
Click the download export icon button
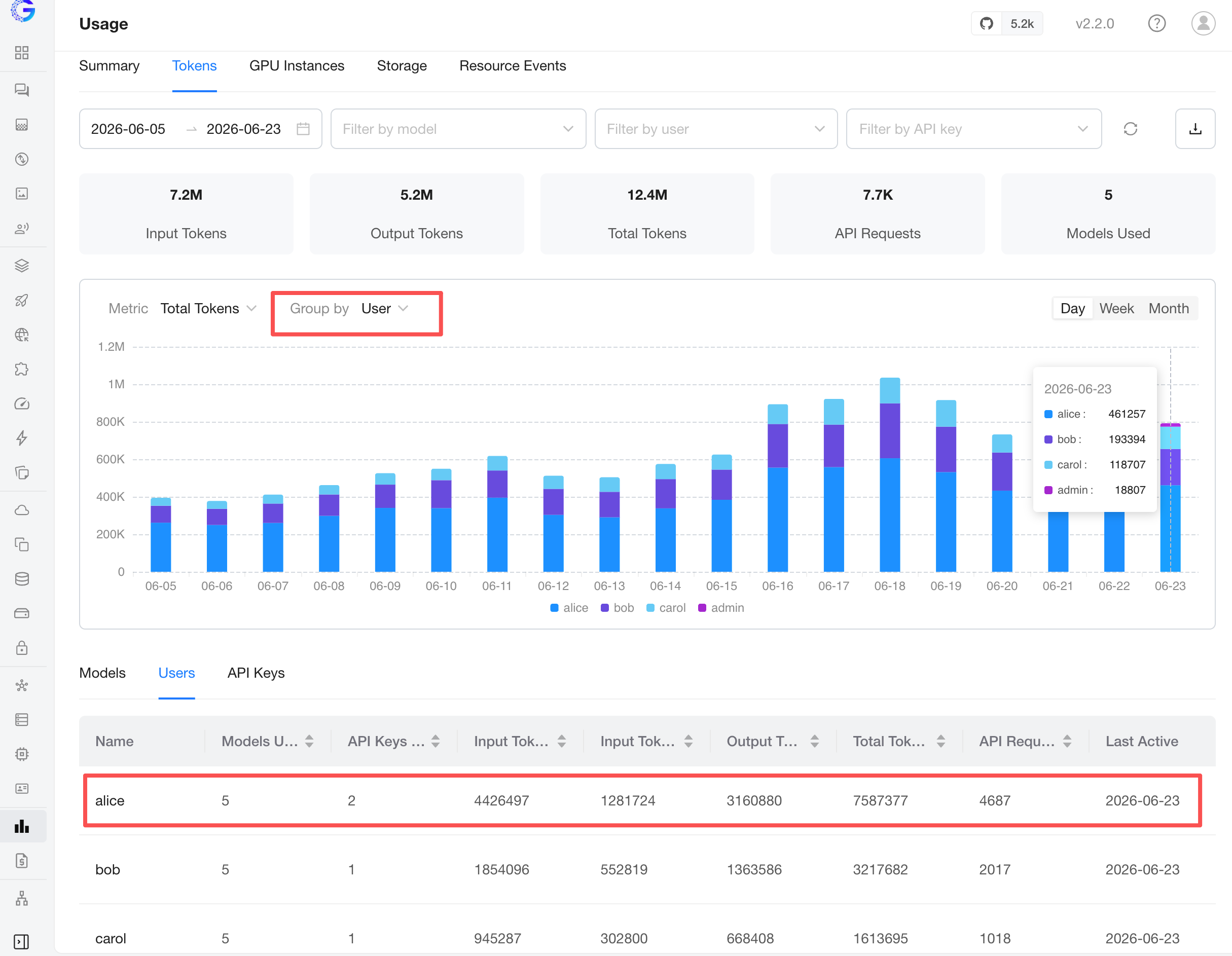coord(1195,129)
